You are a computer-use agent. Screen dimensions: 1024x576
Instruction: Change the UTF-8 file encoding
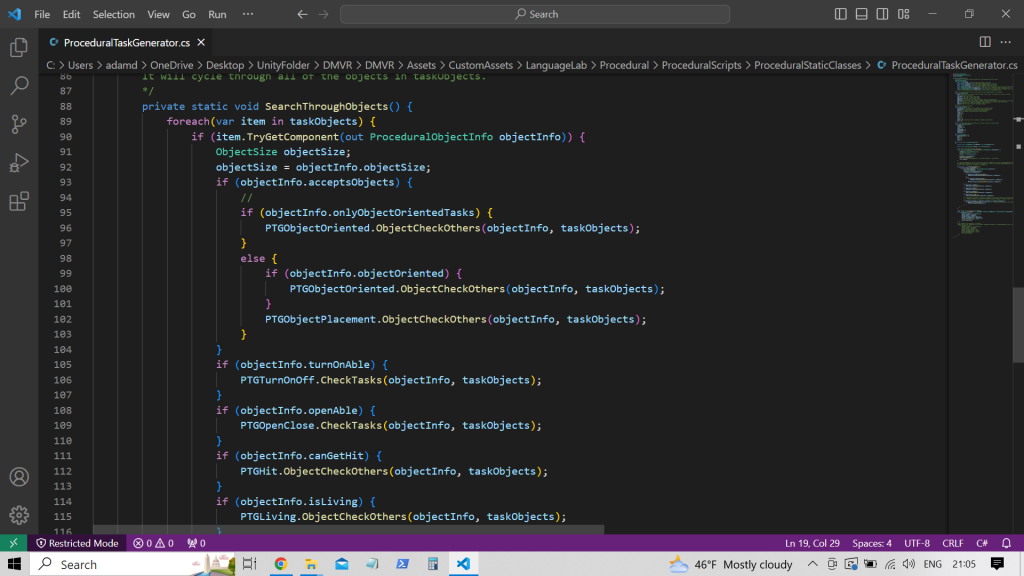pyautogui.click(x=916, y=543)
